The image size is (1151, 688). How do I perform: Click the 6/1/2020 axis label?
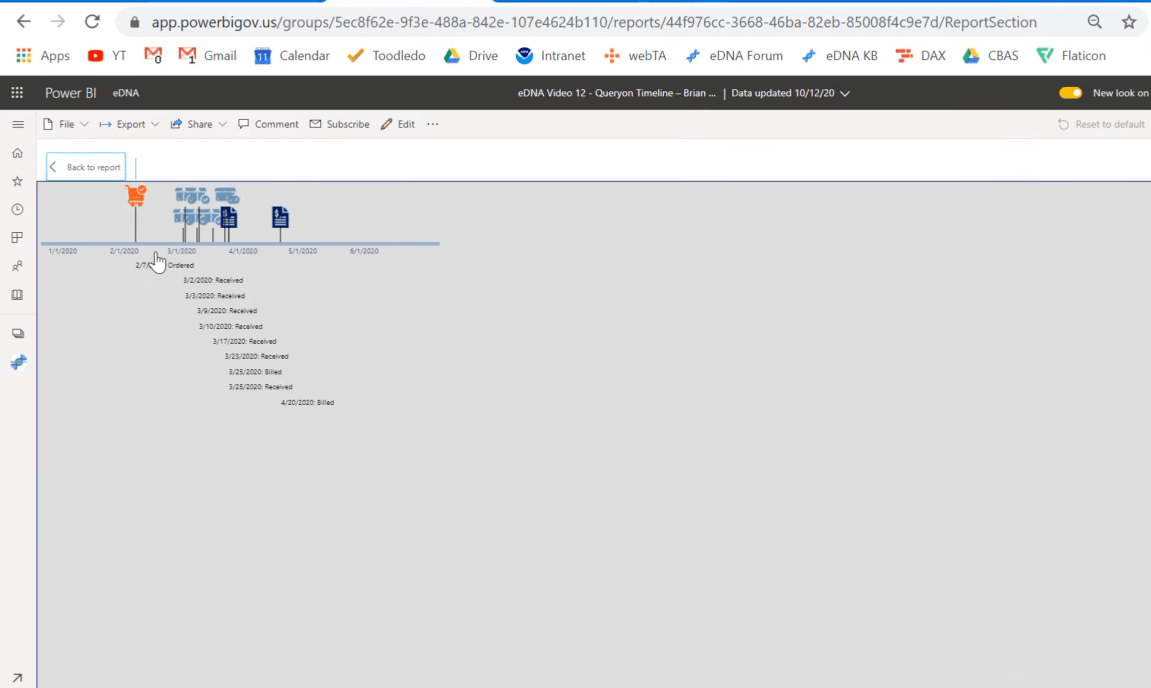click(x=364, y=251)
